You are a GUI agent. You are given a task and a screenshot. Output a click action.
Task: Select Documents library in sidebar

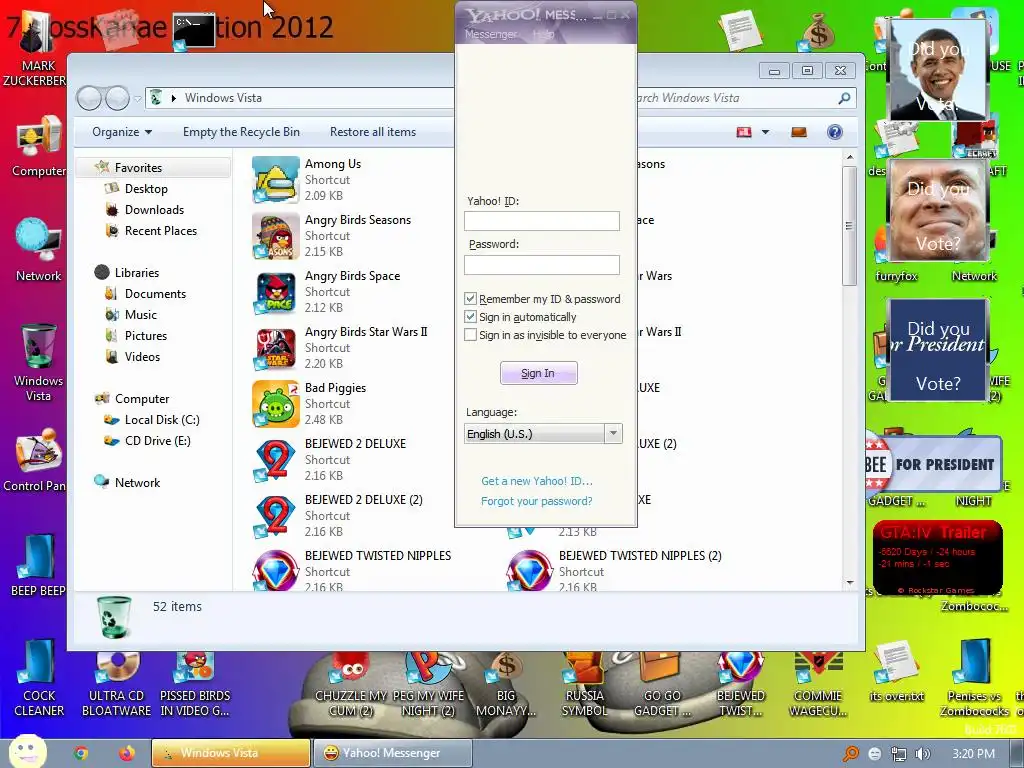pyautogui.click(x=155, y=294)
